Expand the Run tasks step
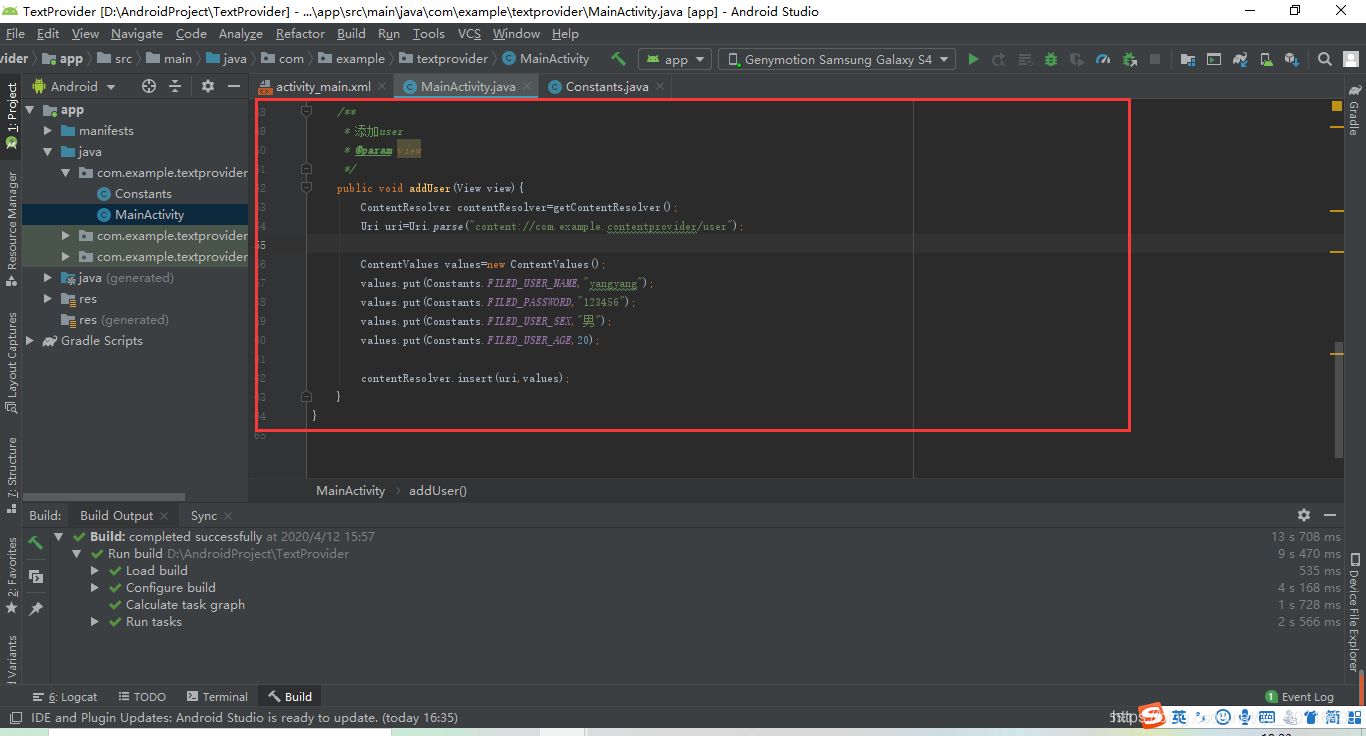This screenshot has height=736, width=1366. (x=95, y=622)
